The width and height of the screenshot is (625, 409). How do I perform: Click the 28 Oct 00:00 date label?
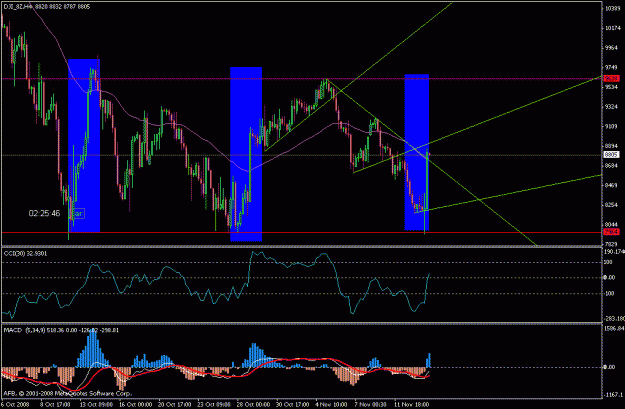click(x=254, y=404)
